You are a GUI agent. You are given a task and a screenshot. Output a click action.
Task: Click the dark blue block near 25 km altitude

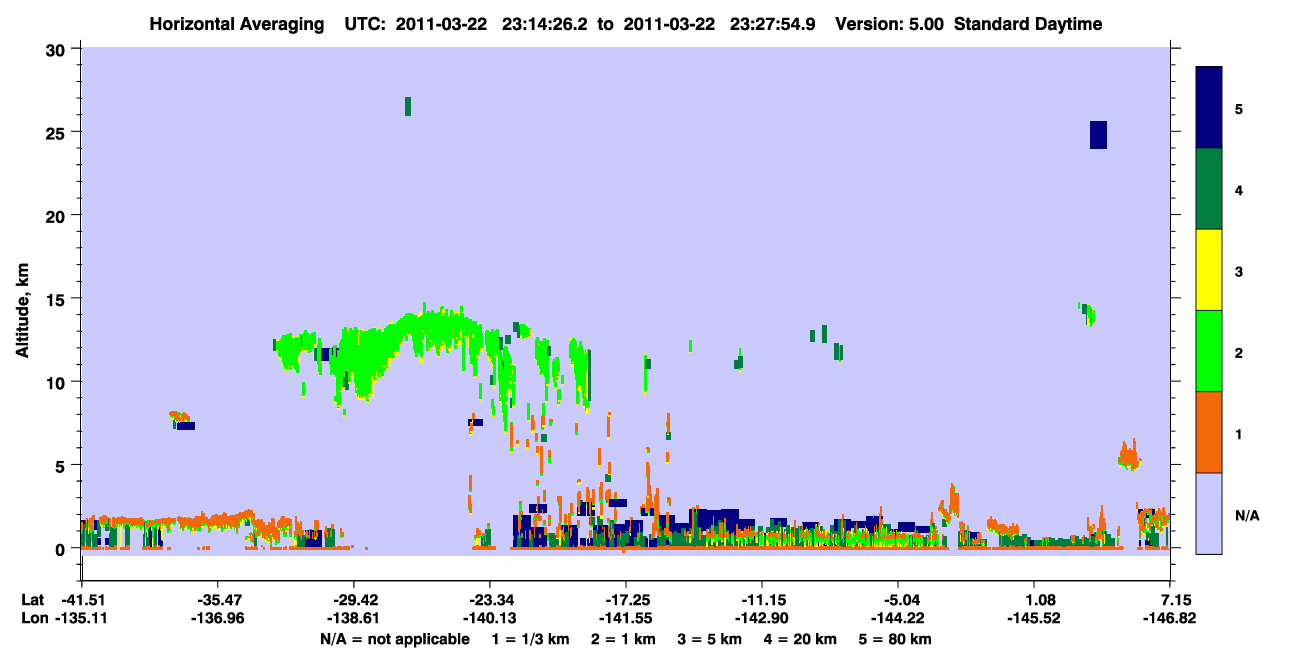coord(1098,135)
